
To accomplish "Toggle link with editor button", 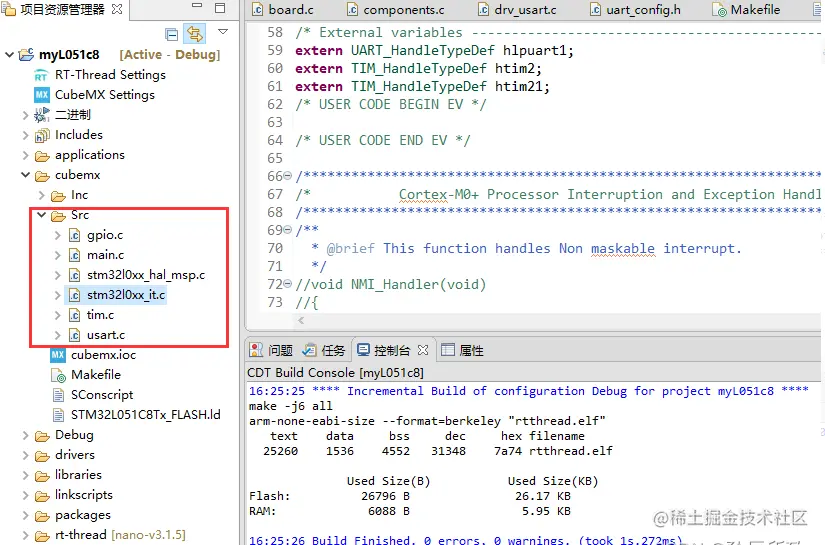I will 194,34.
